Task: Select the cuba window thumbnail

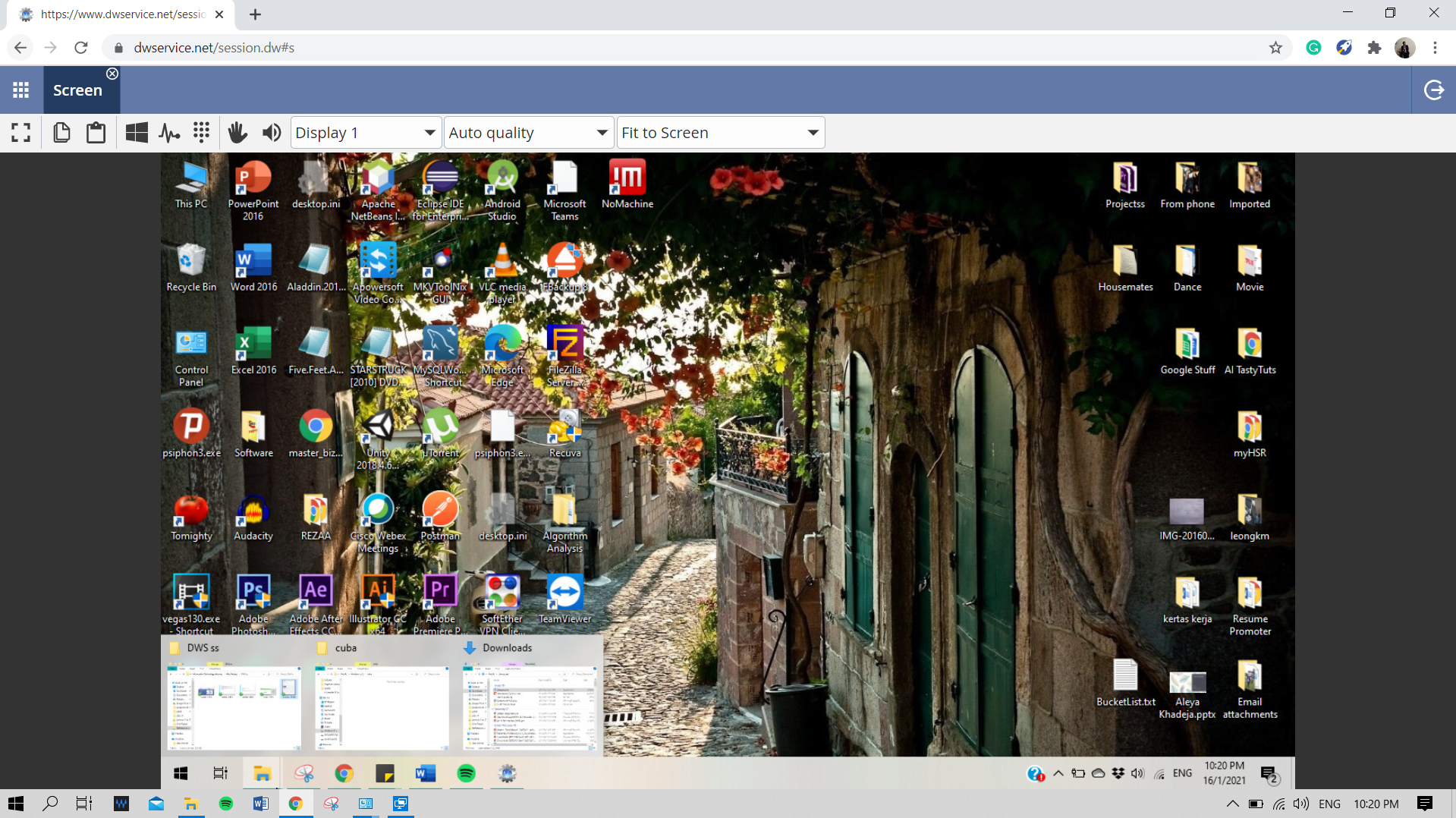Action: pyautogui.click(x=382, y=697)
